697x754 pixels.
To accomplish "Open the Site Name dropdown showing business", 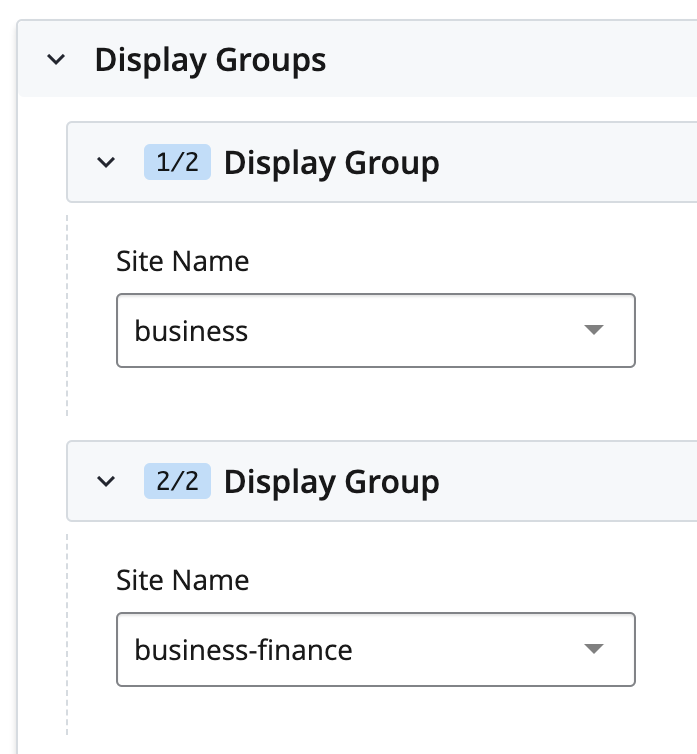I will (x=376, y=330).
